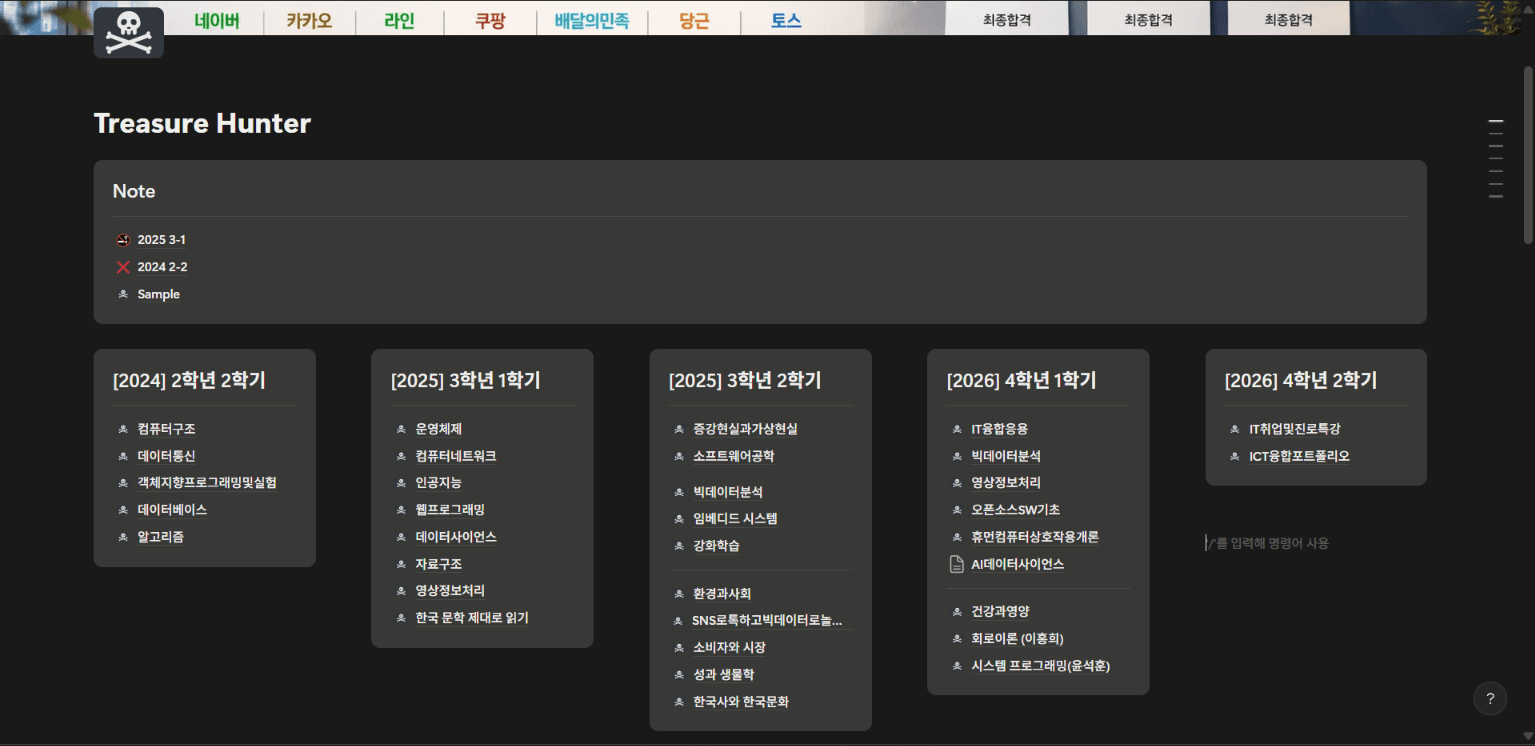Click the icon beside 증강현실과가상현실

coord(679,429)
